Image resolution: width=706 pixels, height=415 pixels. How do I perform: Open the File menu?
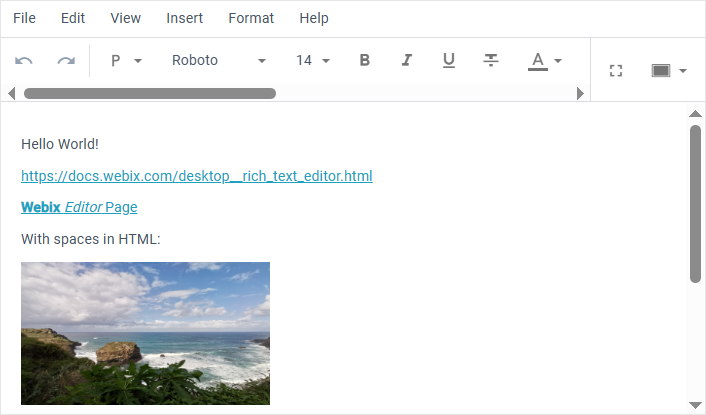tap(24, 18)
